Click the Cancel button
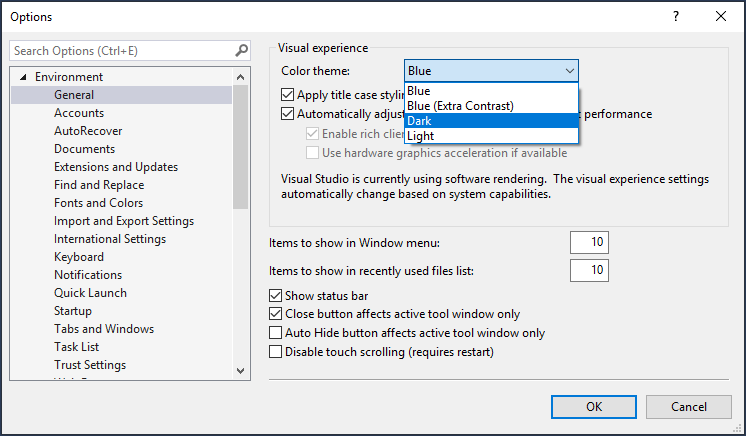 (x=688, y=407)
